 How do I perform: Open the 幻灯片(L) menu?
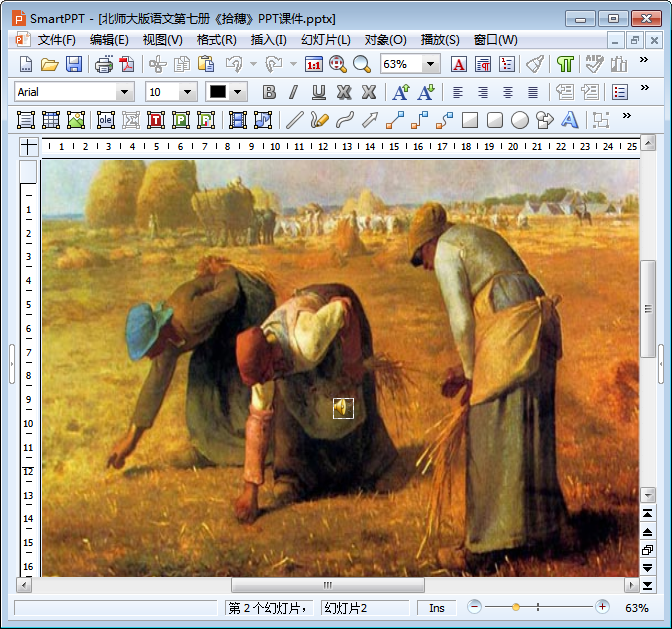(326, 40)
